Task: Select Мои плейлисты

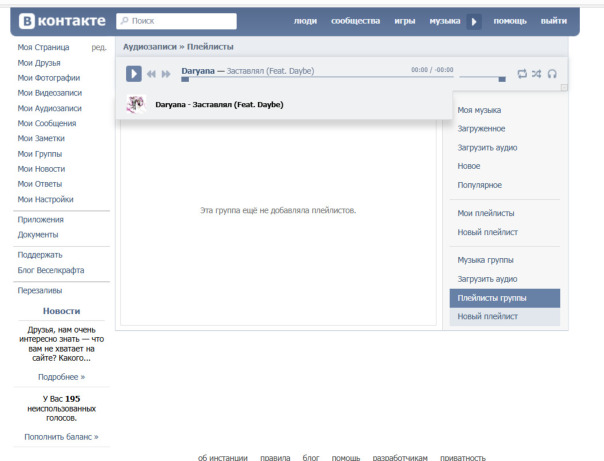Action: [x=486, y=213]
